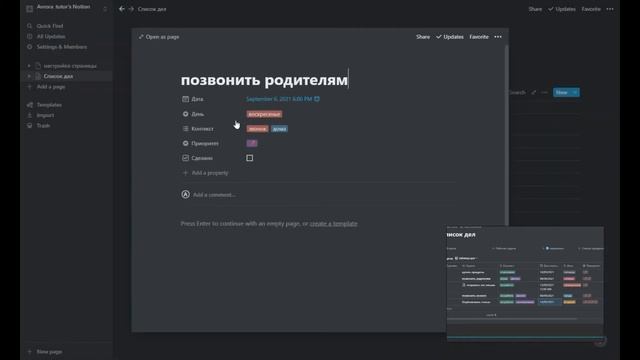Click Share in the top bar

535,9
